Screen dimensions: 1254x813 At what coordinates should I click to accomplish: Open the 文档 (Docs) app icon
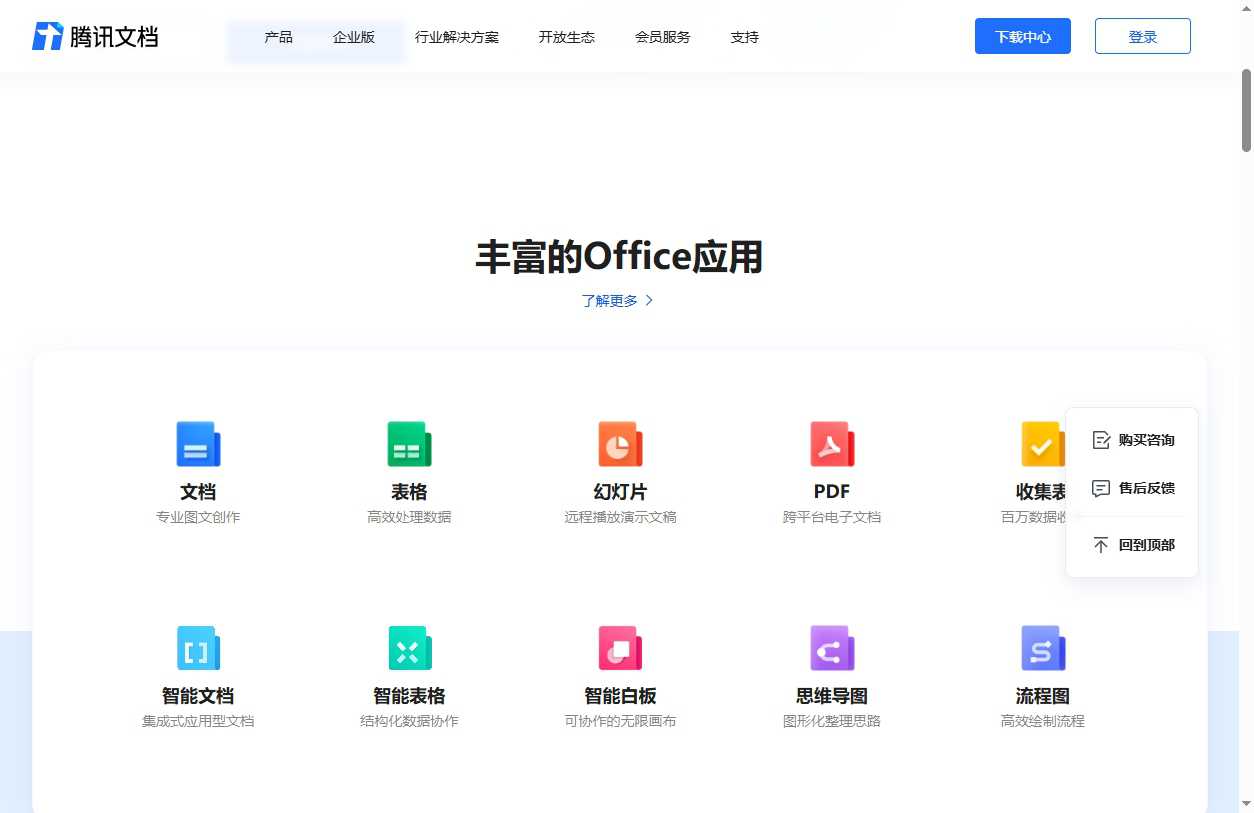(x=197, y=443)
